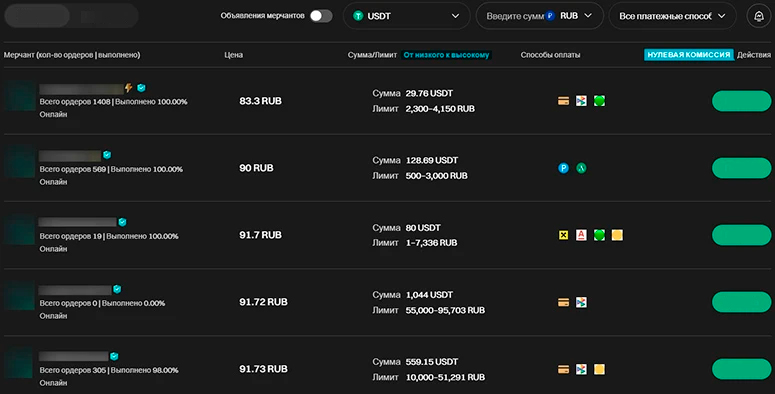The width and height of the screenshot is (775, 394).
Task: Click the amount 559.15 USDT
Action: click(431, 362)
